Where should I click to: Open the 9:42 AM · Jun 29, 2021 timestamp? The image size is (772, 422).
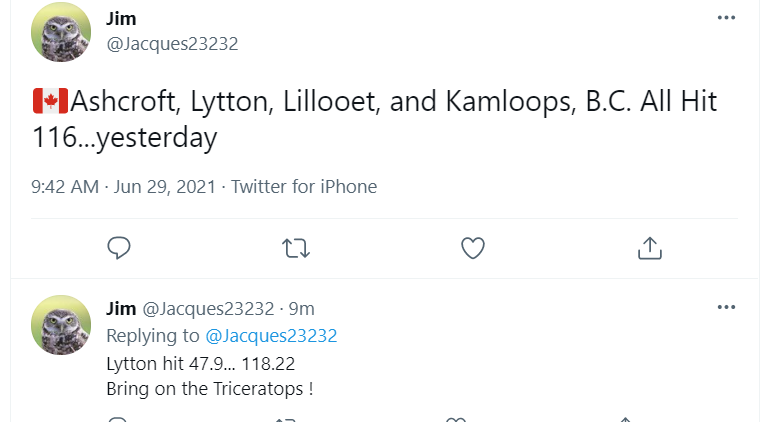pyautogui.click(x=124, y=187)
